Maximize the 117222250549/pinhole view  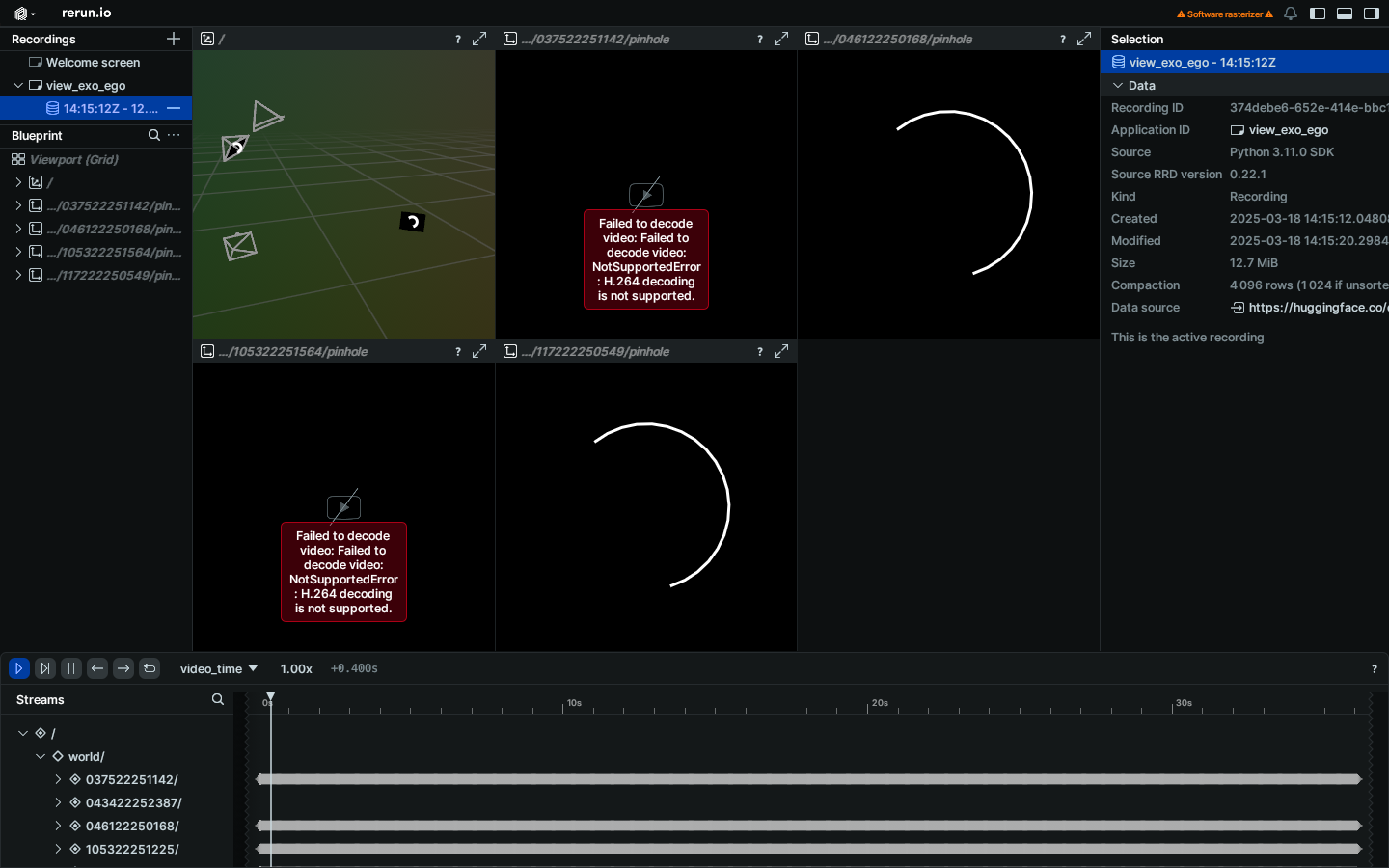[x=781, y=351]
